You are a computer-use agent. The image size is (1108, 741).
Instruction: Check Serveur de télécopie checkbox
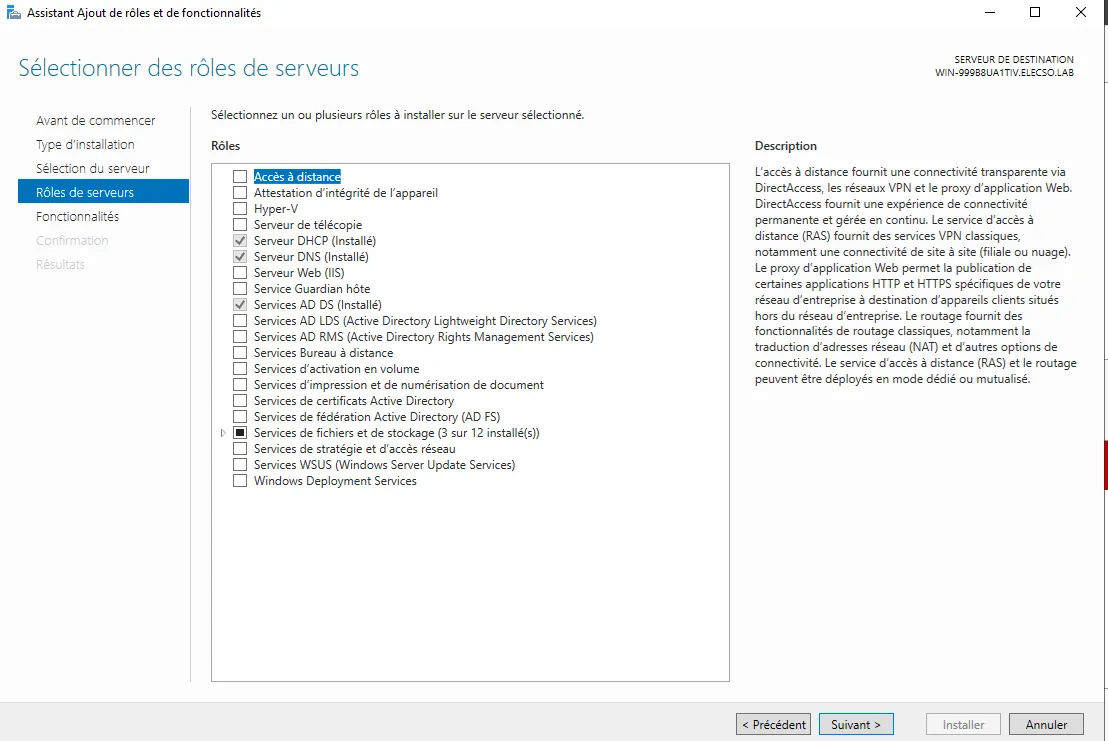pos(240,225)
